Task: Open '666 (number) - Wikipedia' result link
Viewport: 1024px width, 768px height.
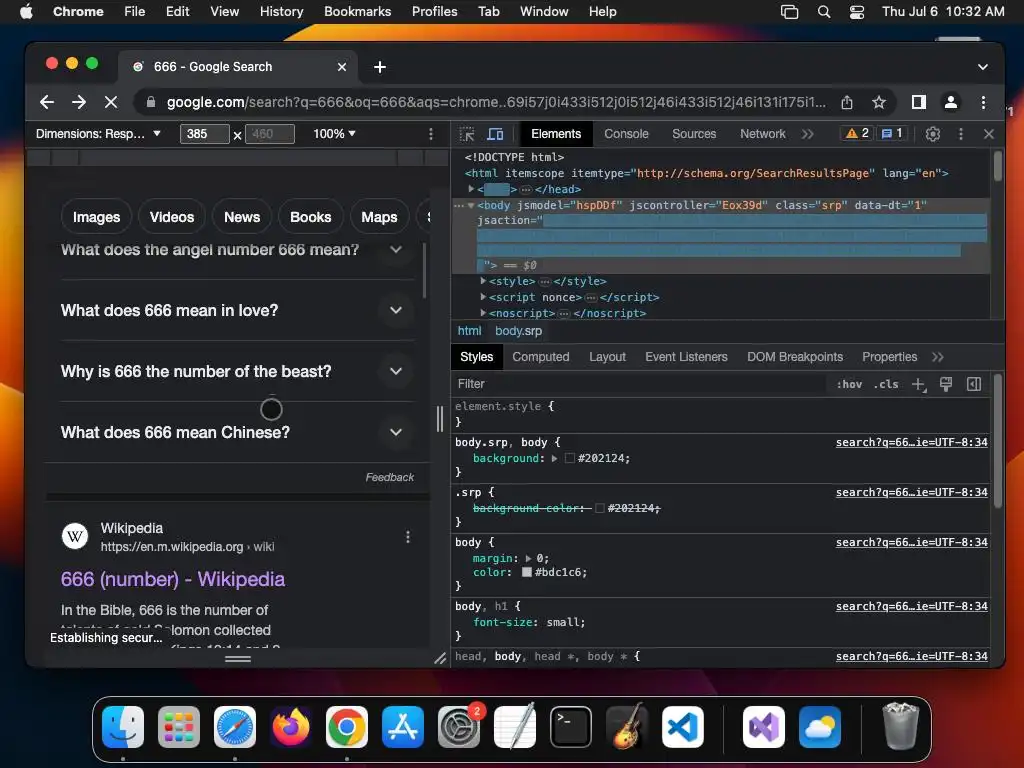Action: coord(173,579)
